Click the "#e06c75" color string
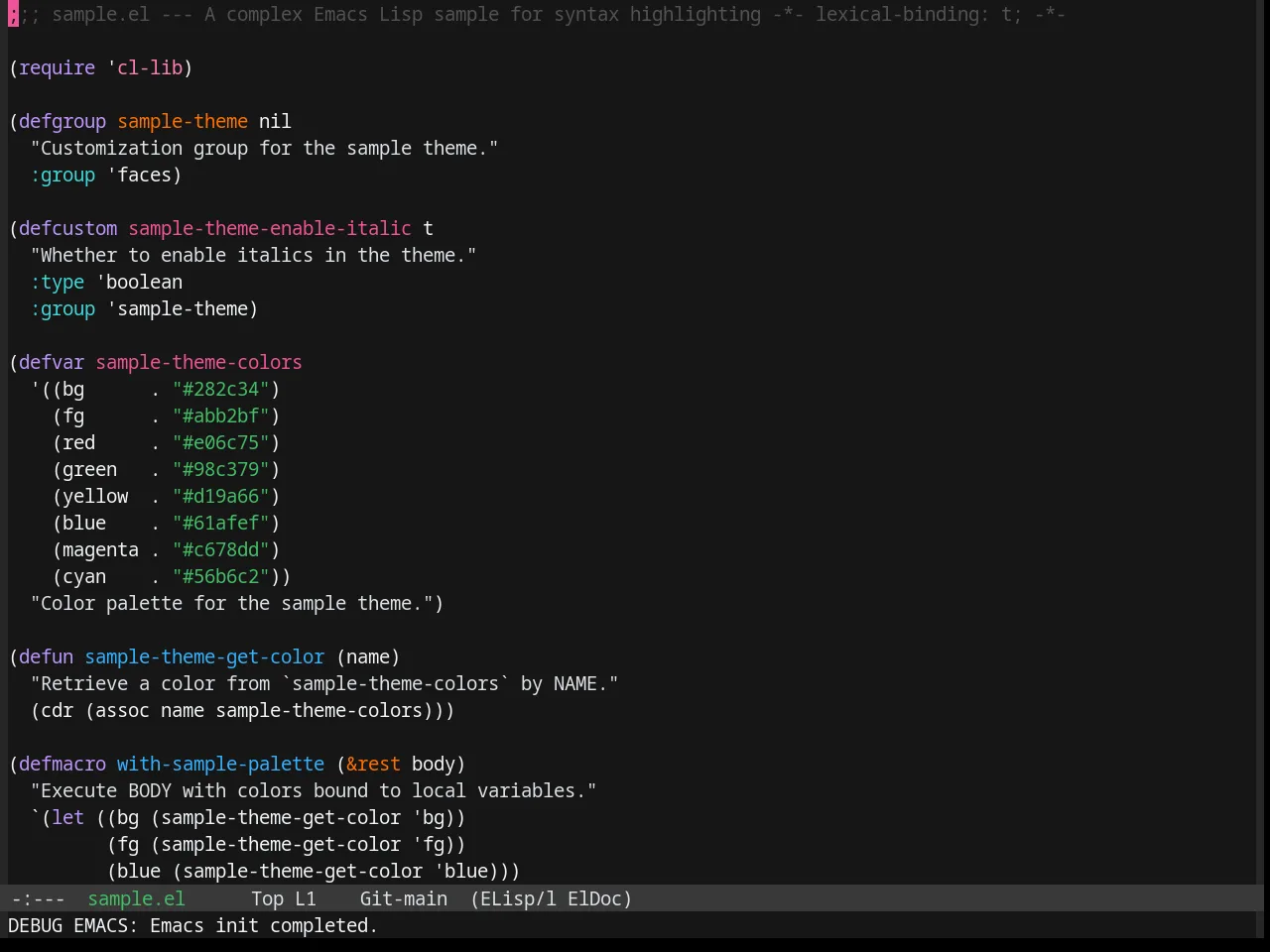Image resolution: width=1270 pixels, height=952 pixels. pos(221,442)
